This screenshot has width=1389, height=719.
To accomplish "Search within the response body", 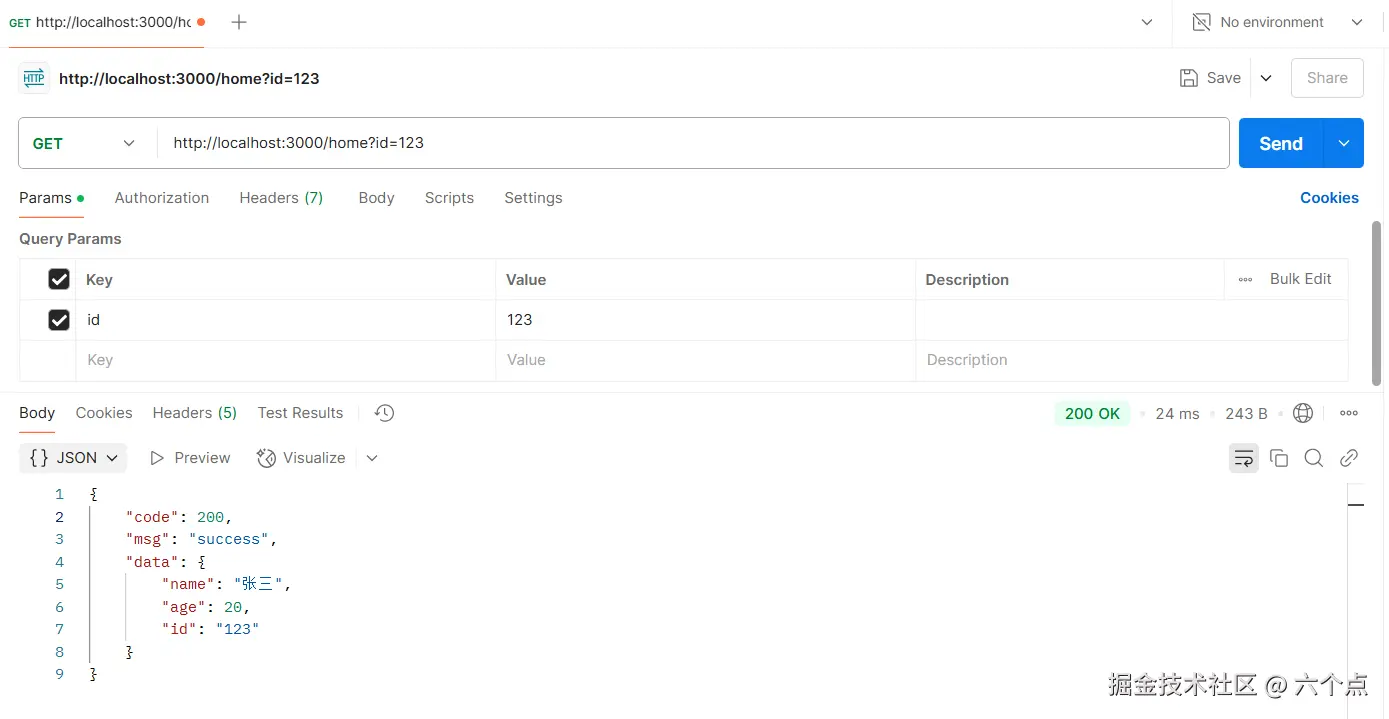I will 1314,458.
